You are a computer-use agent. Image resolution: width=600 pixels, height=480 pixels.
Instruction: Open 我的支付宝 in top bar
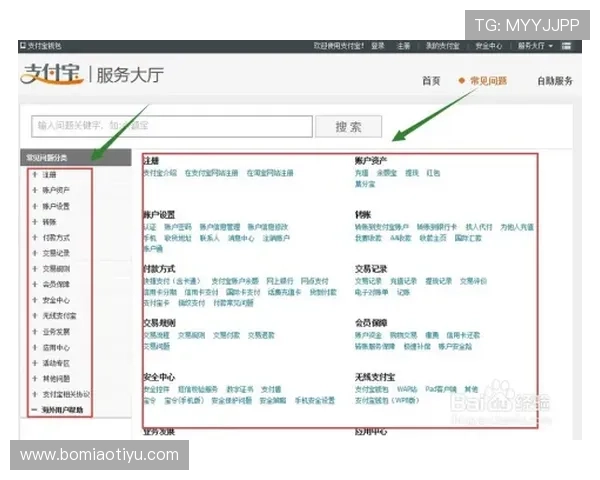pos(443,46)
